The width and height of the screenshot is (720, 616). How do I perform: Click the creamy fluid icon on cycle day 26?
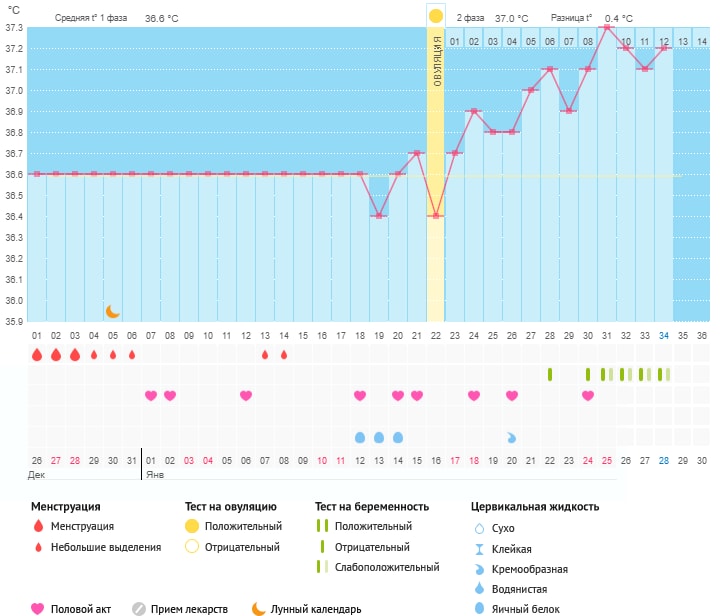tap(512, 438)
